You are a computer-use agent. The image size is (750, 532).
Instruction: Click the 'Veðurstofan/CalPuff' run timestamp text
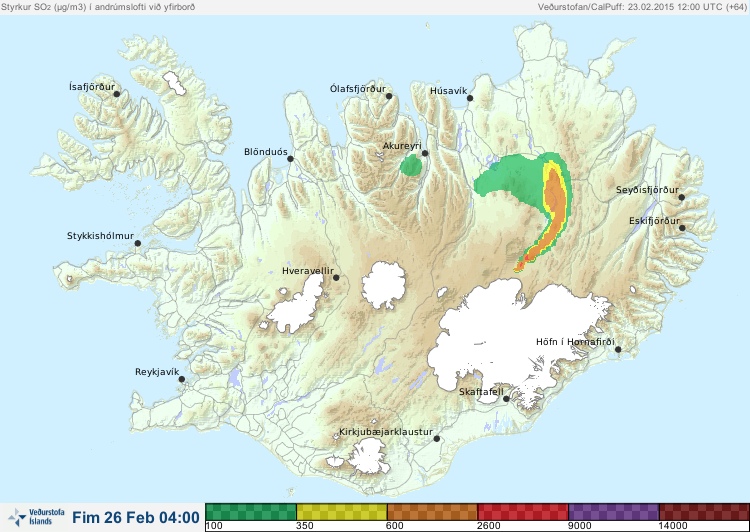click(642, 7)
